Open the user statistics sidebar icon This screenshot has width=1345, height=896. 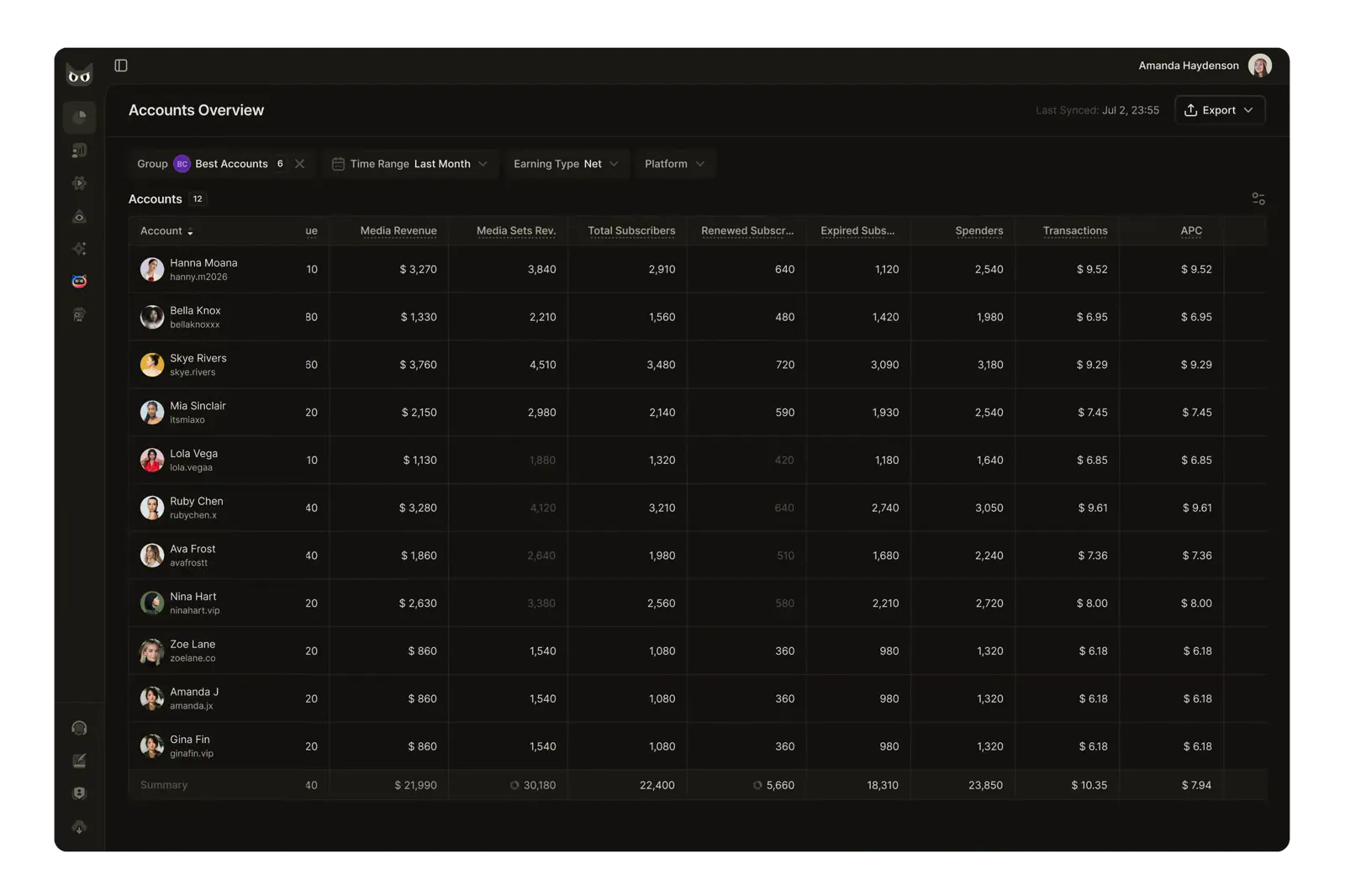80,150
